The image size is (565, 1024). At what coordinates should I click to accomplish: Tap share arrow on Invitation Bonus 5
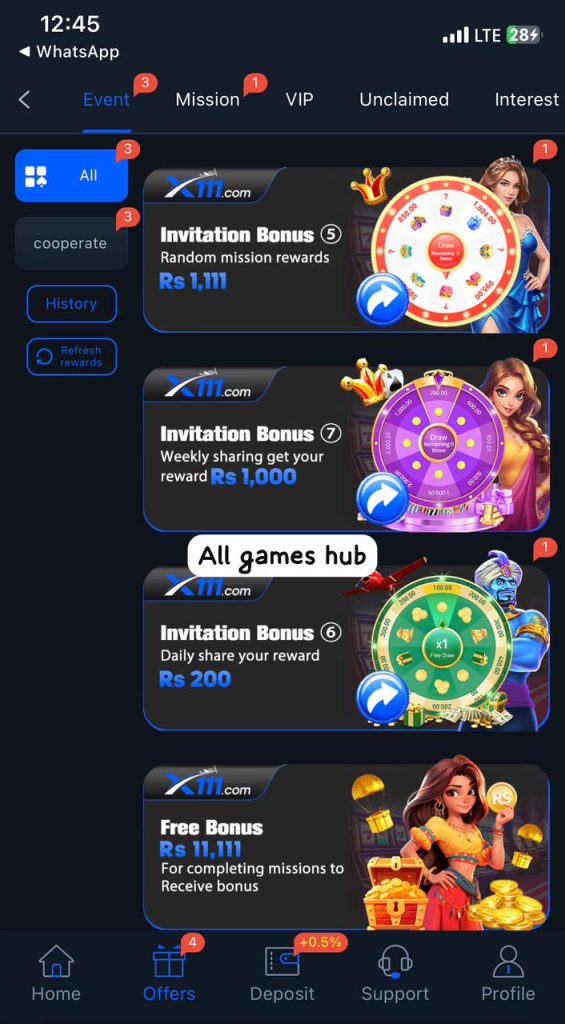tap(383, 299)
